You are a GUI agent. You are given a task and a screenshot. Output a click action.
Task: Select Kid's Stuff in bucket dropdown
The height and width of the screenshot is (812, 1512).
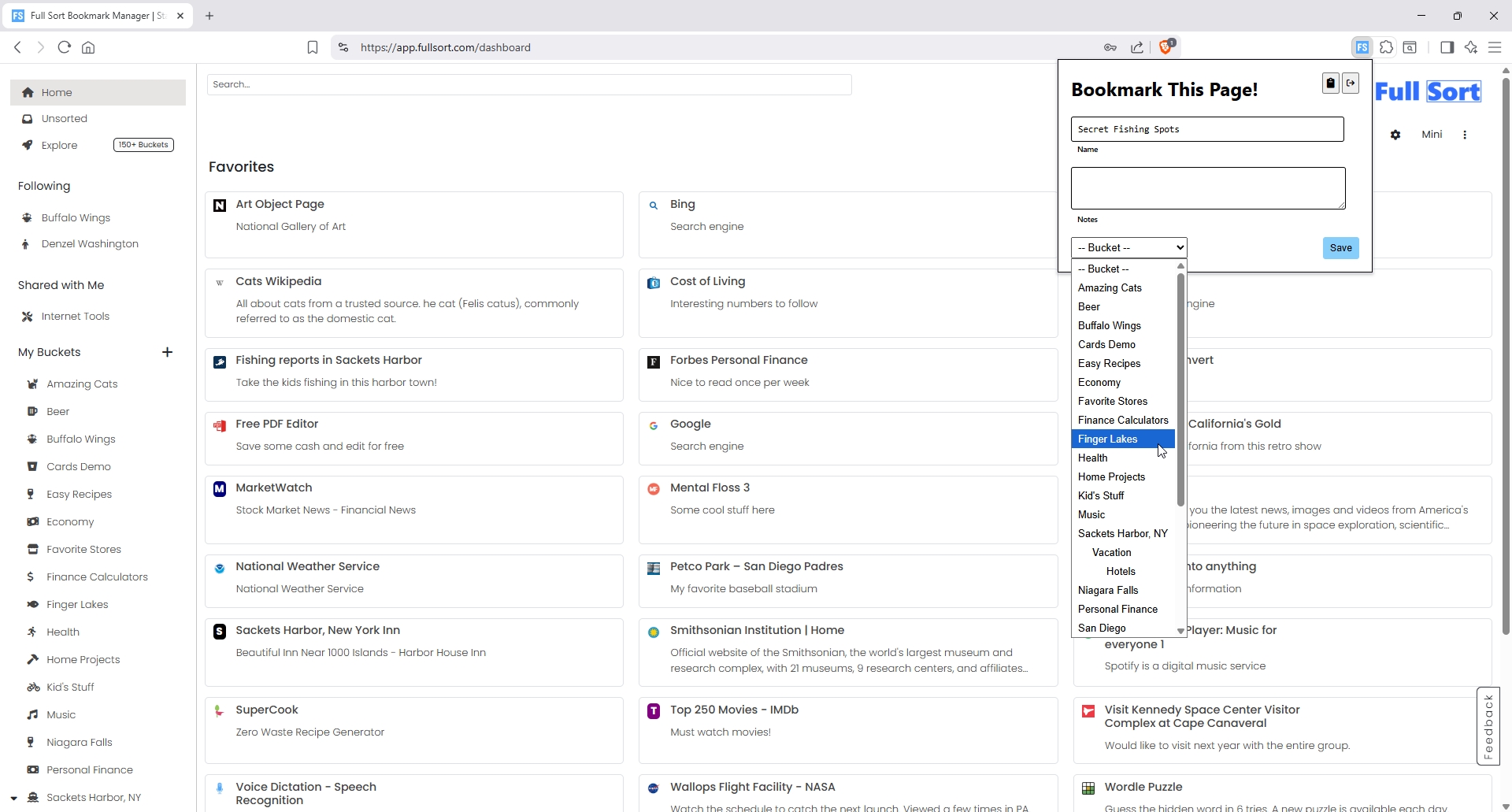tap(1123, 495)
